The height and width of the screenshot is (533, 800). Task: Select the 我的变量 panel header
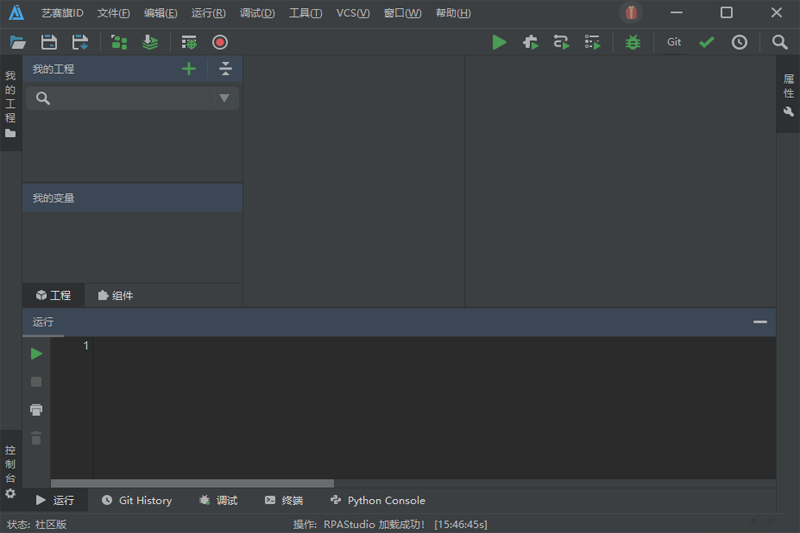pos(132,198)
